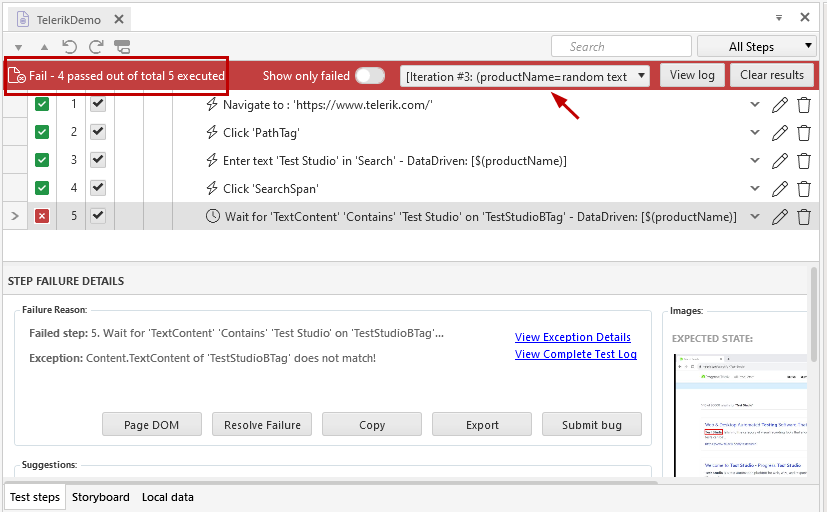The height and width of the screenshot is (512, 827).
Task: Click the passed status icon of step 1
Action: pyautogui.click(x=42, y=104)
